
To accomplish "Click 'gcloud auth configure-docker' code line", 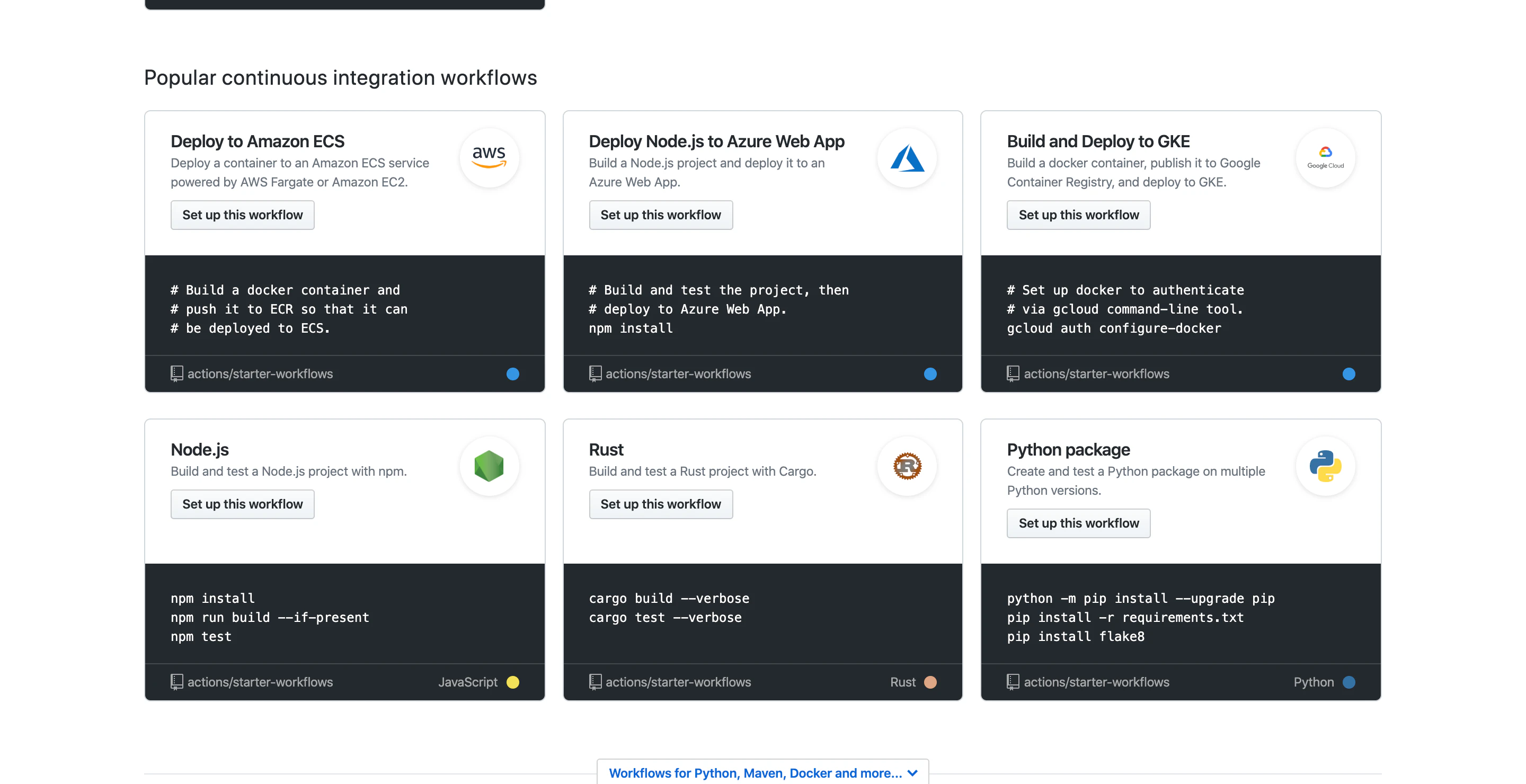I will click(1114, 328).
